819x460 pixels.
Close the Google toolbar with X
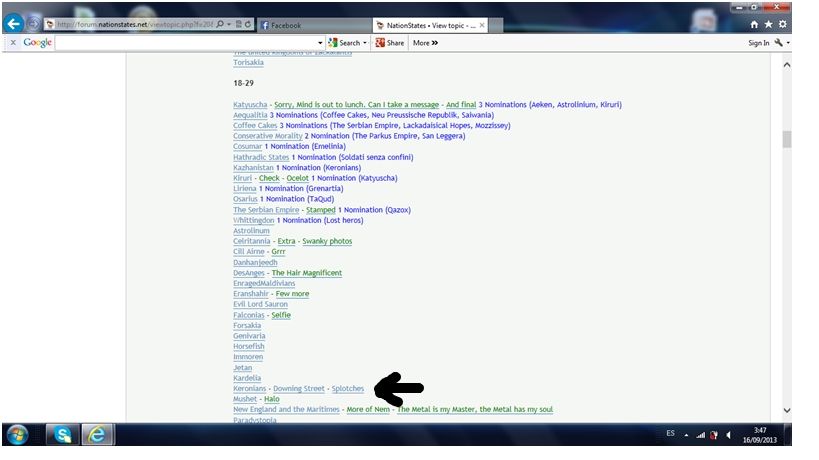click(x=13, y=43)
